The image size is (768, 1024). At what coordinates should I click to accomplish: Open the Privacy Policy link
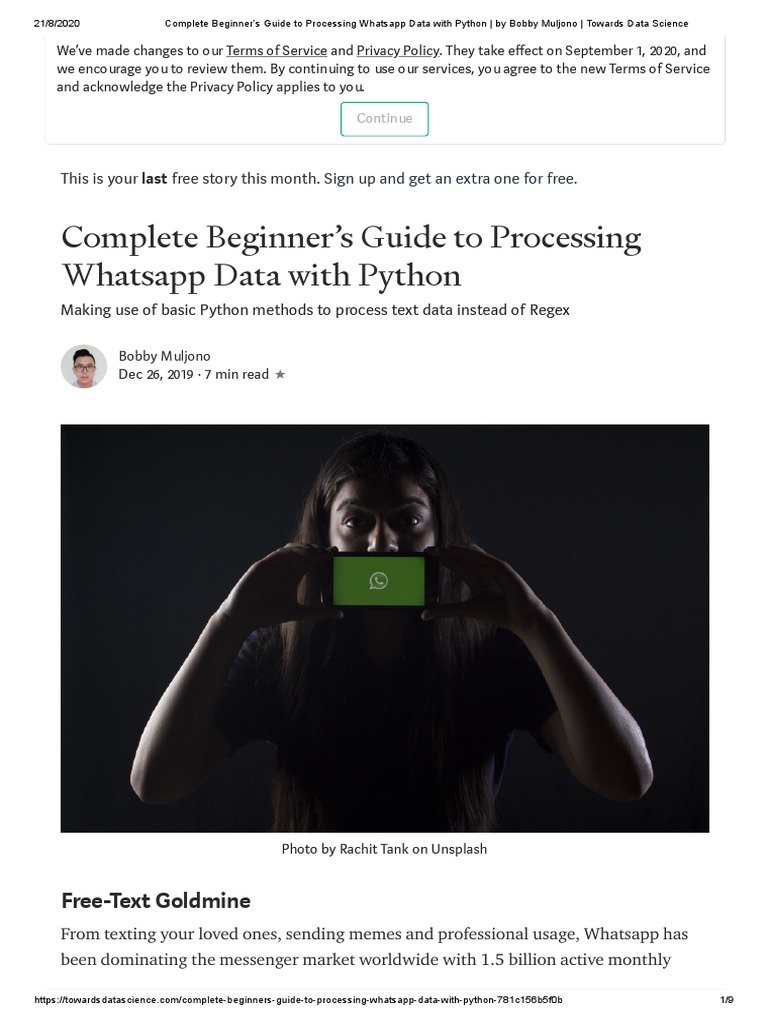click(x=398, y=51)
